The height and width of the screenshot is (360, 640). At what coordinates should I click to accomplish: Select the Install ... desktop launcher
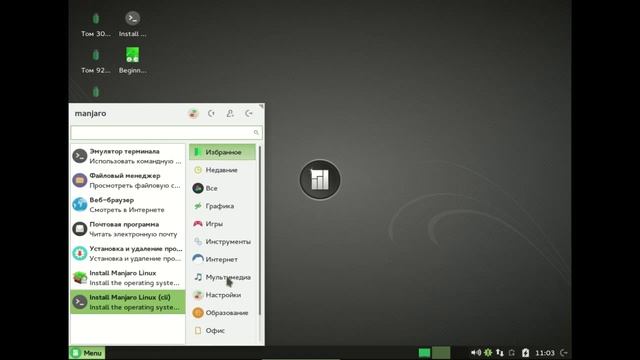point(133,24)
